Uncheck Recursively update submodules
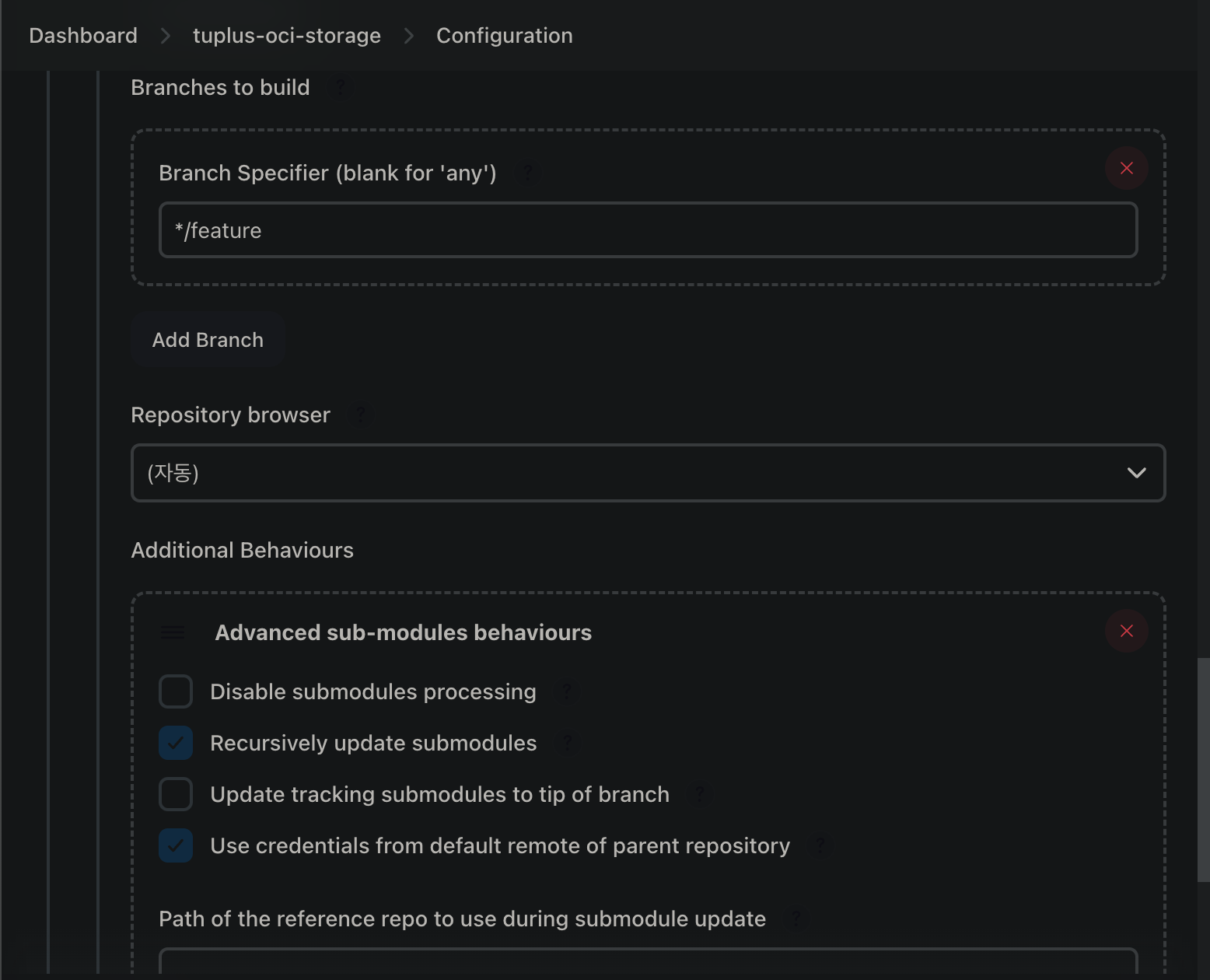Viewport: 1210px width, 980px height. click(176, 743)
